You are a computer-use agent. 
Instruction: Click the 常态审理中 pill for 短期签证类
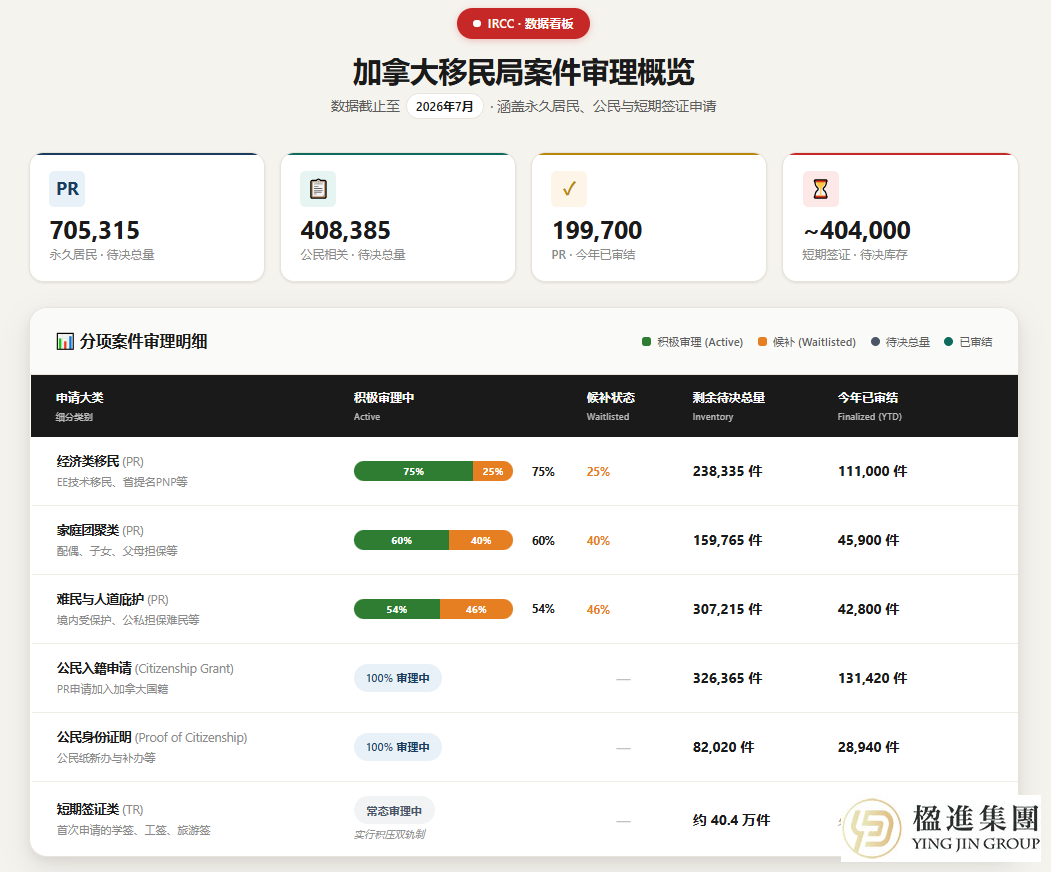click(394, 811)
